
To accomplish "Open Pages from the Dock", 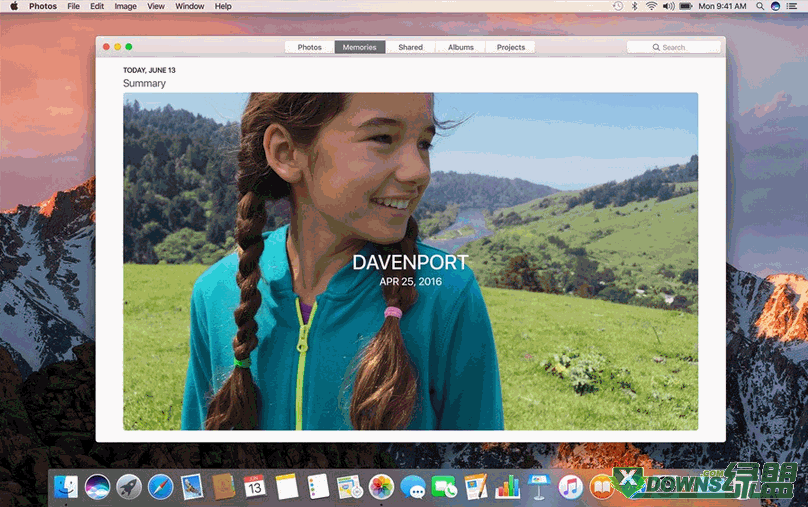I will [476, 486].
